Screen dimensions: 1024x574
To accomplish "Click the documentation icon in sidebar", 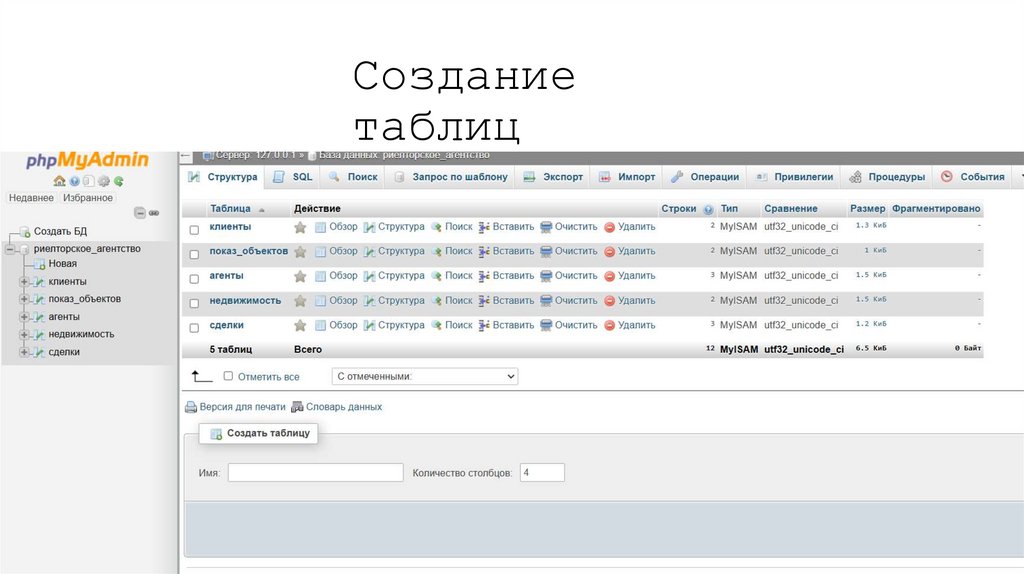I will click(89, 181).
